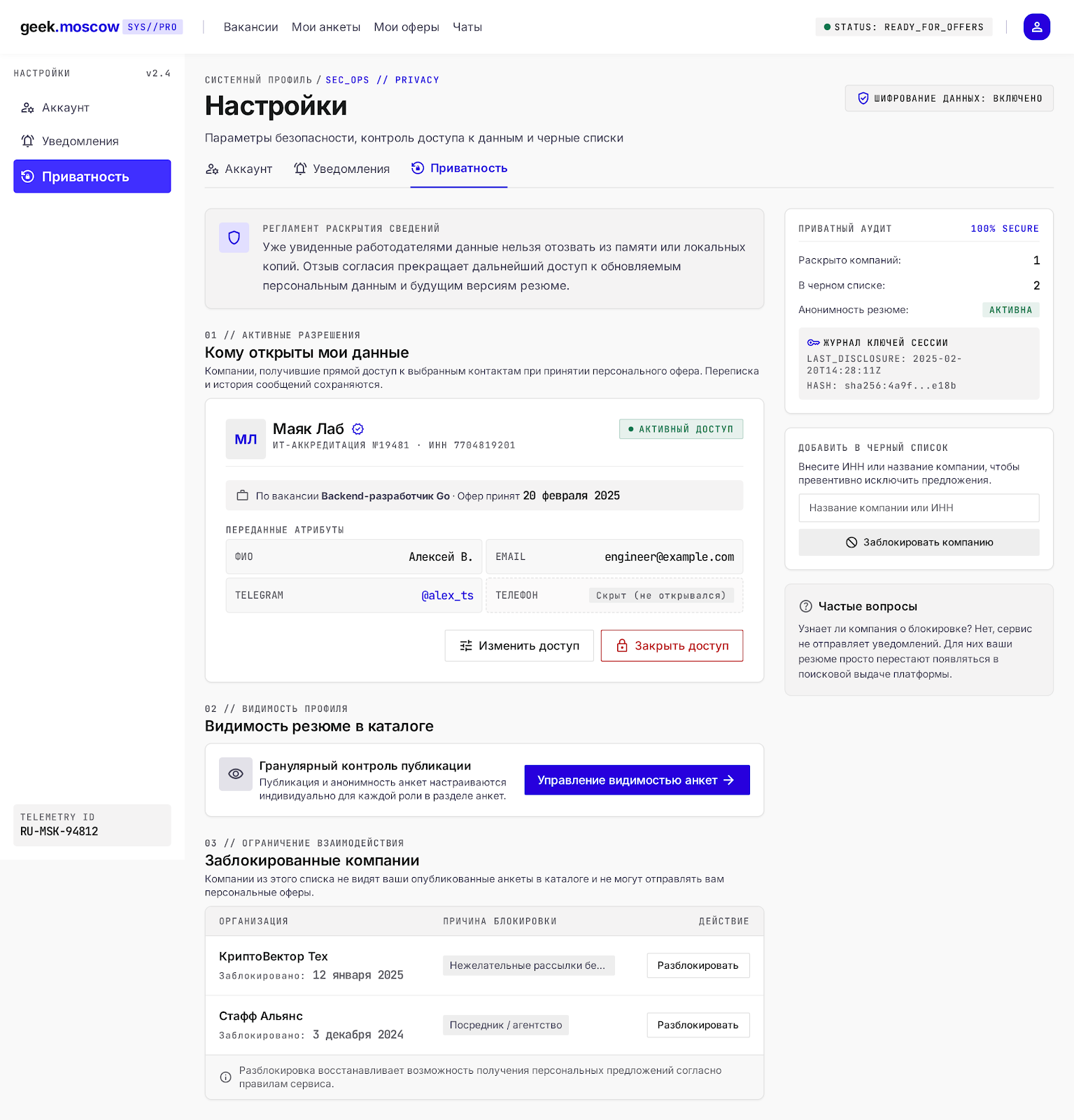1074x1120 pixels.
Task: Click the key icon in session journal
Action: [813, 343]
